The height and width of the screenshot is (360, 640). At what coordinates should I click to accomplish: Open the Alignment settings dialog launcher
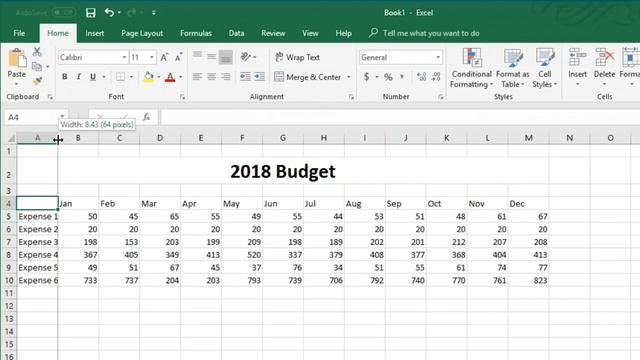[x=351, y=97]
